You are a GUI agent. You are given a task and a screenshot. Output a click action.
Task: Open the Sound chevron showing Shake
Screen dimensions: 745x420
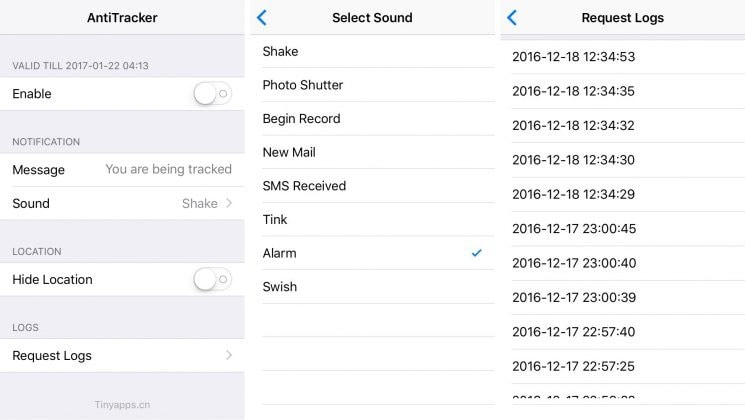tap(229, 203)
